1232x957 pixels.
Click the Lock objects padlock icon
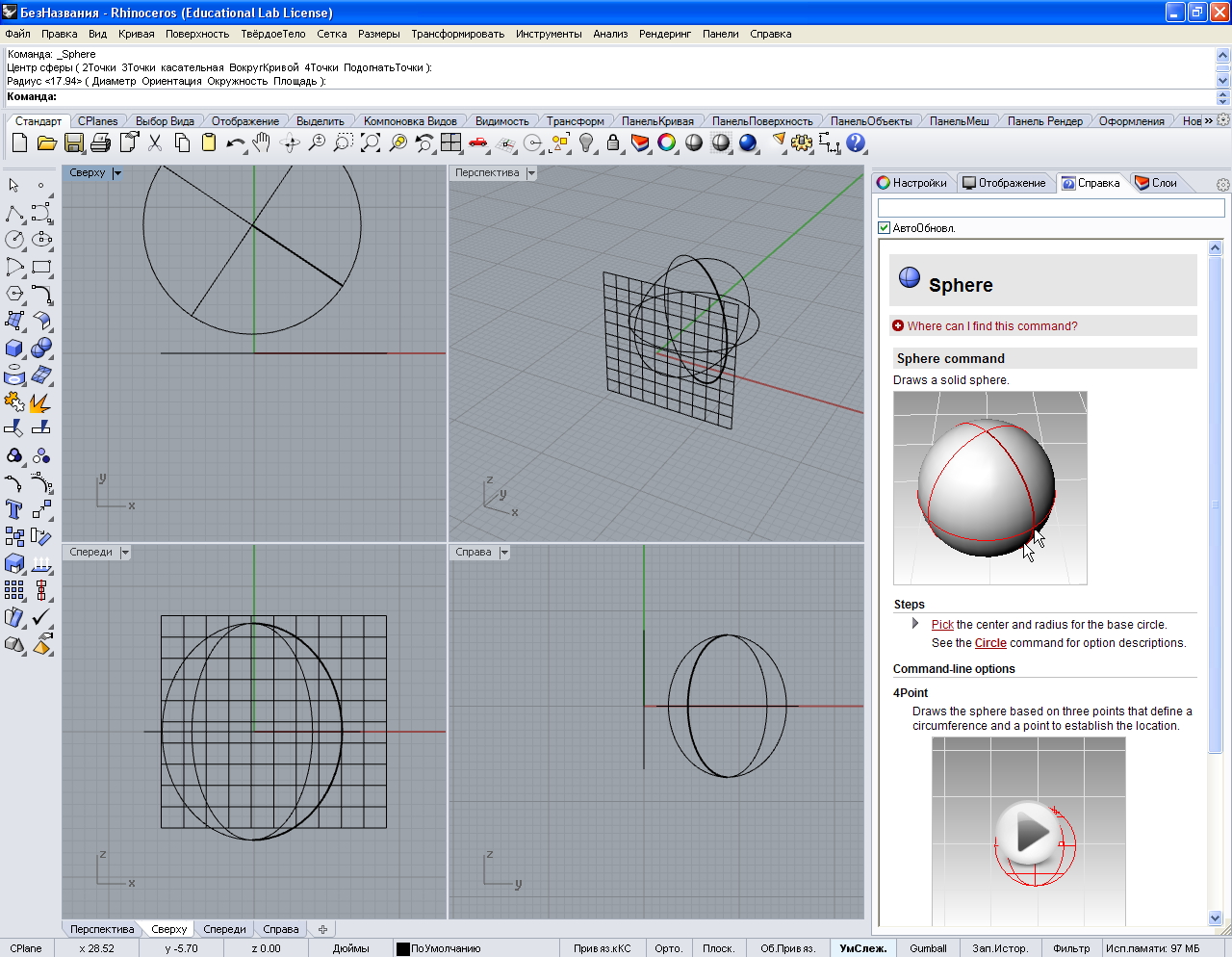tap(613, 143)
